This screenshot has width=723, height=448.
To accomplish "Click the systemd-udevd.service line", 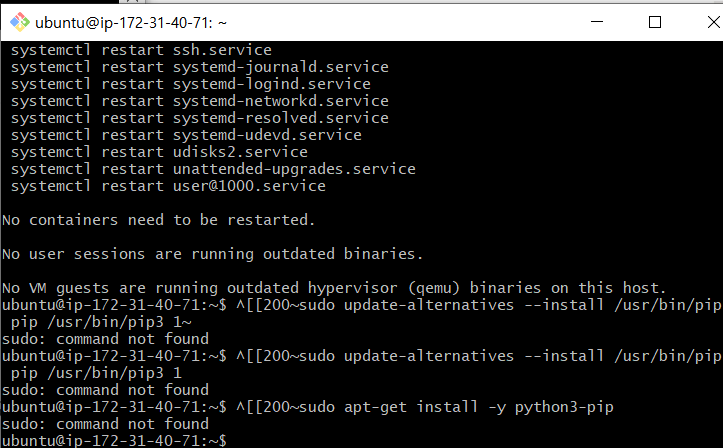I will (x=186, y=135).
